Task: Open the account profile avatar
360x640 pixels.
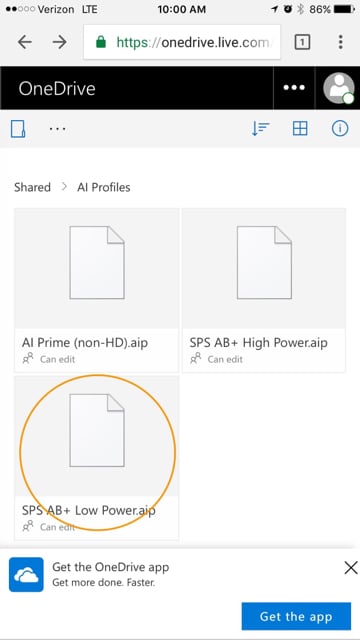Action: coord(338,88)
